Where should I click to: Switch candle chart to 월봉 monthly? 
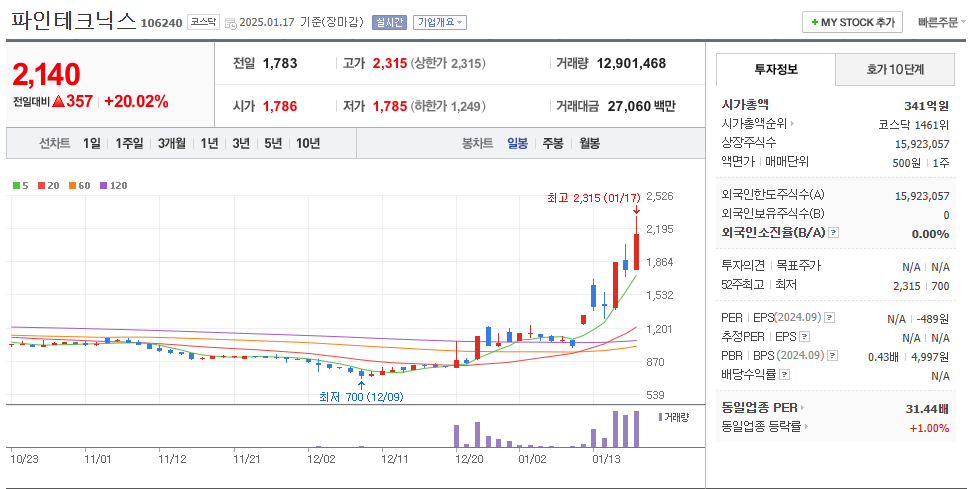(589, 143)
